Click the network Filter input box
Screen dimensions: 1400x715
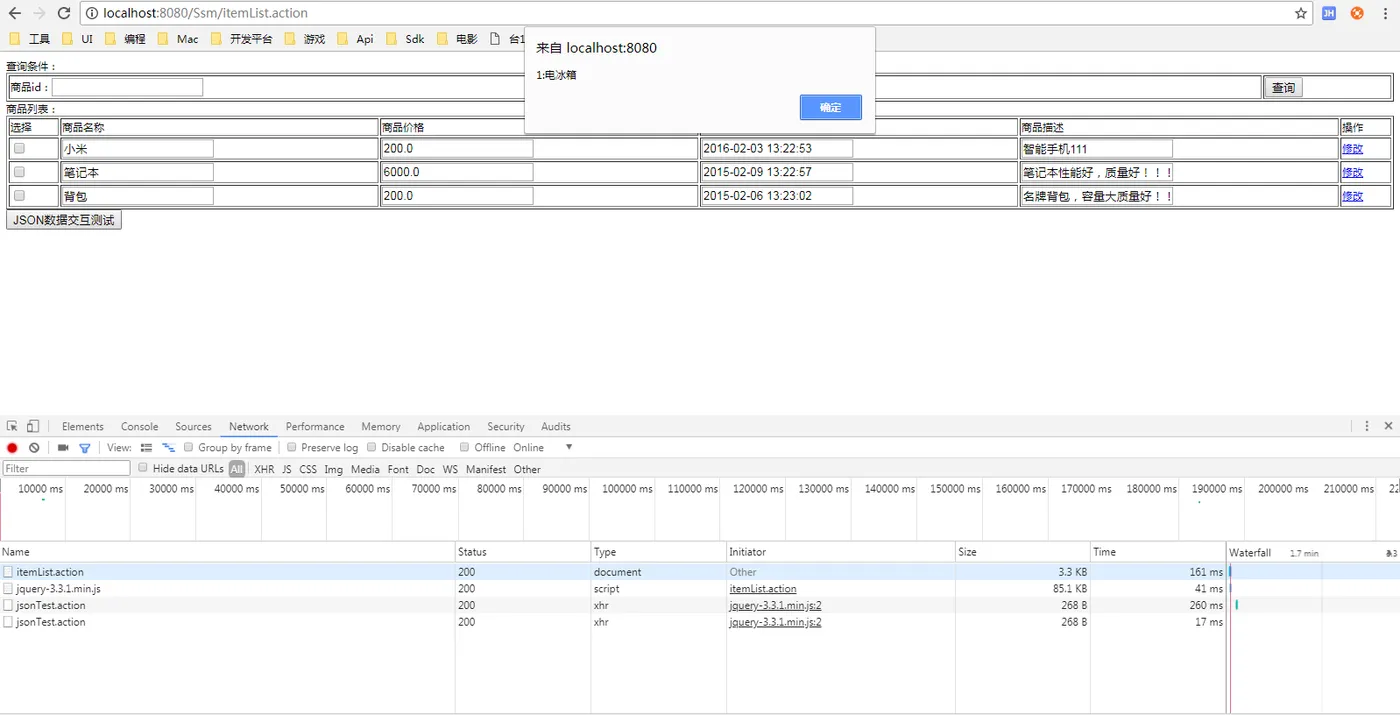click(66, 468)
